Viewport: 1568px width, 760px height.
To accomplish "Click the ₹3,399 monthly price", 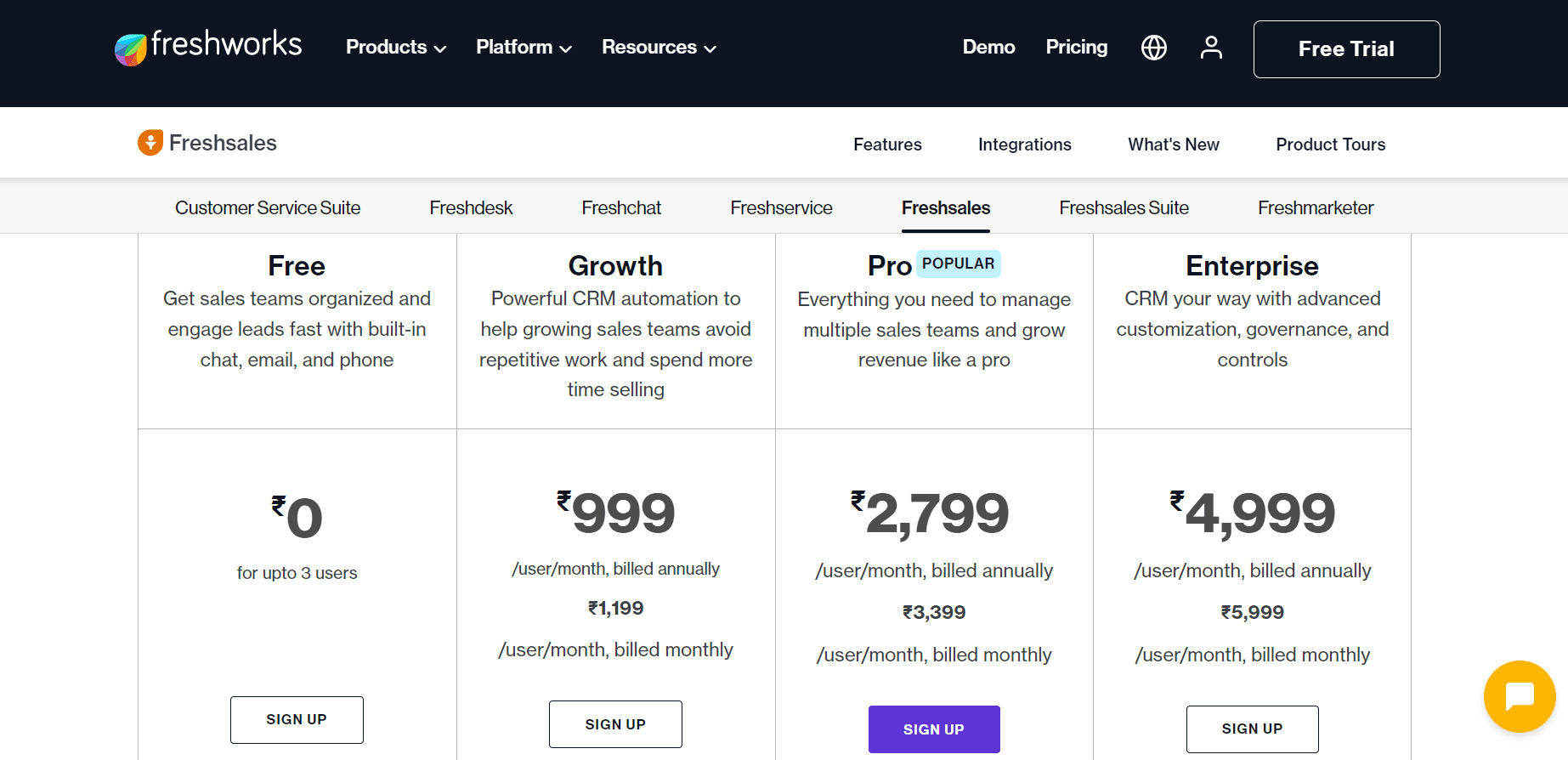I will tap(934, 613).
